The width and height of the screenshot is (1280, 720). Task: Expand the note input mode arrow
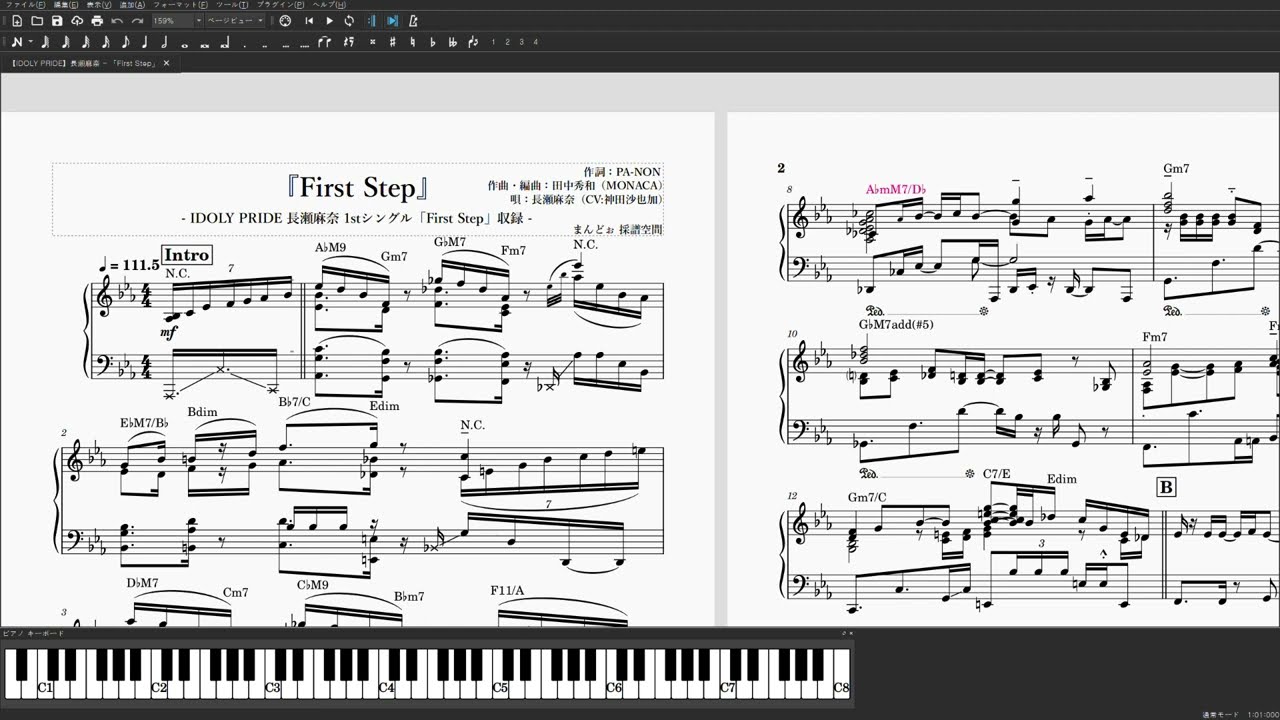point(31,42)
